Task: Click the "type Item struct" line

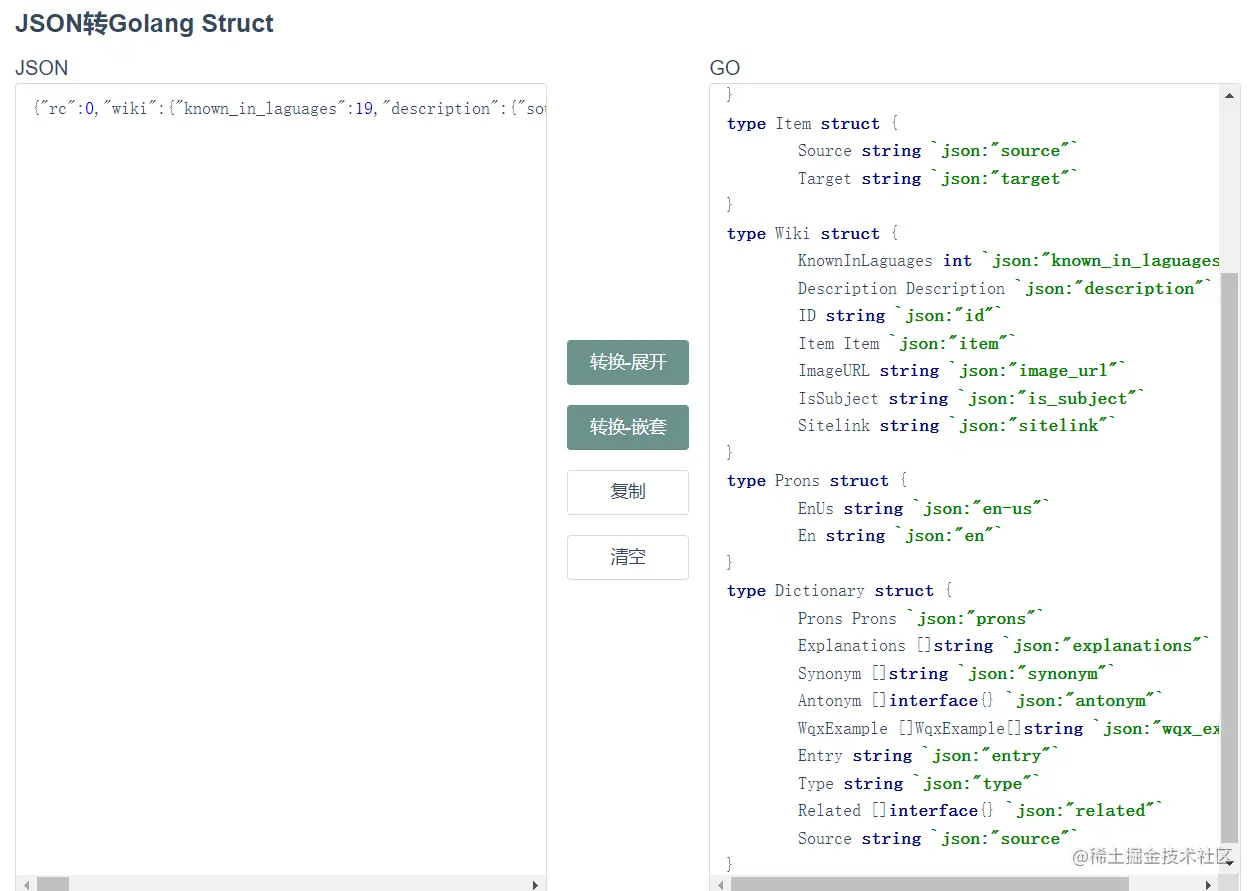Action: point(812,124)
